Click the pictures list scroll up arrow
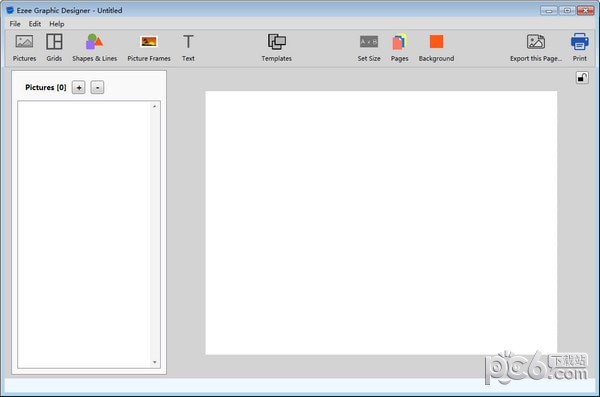This screenshot has width=600, height=397. [155, 106]
